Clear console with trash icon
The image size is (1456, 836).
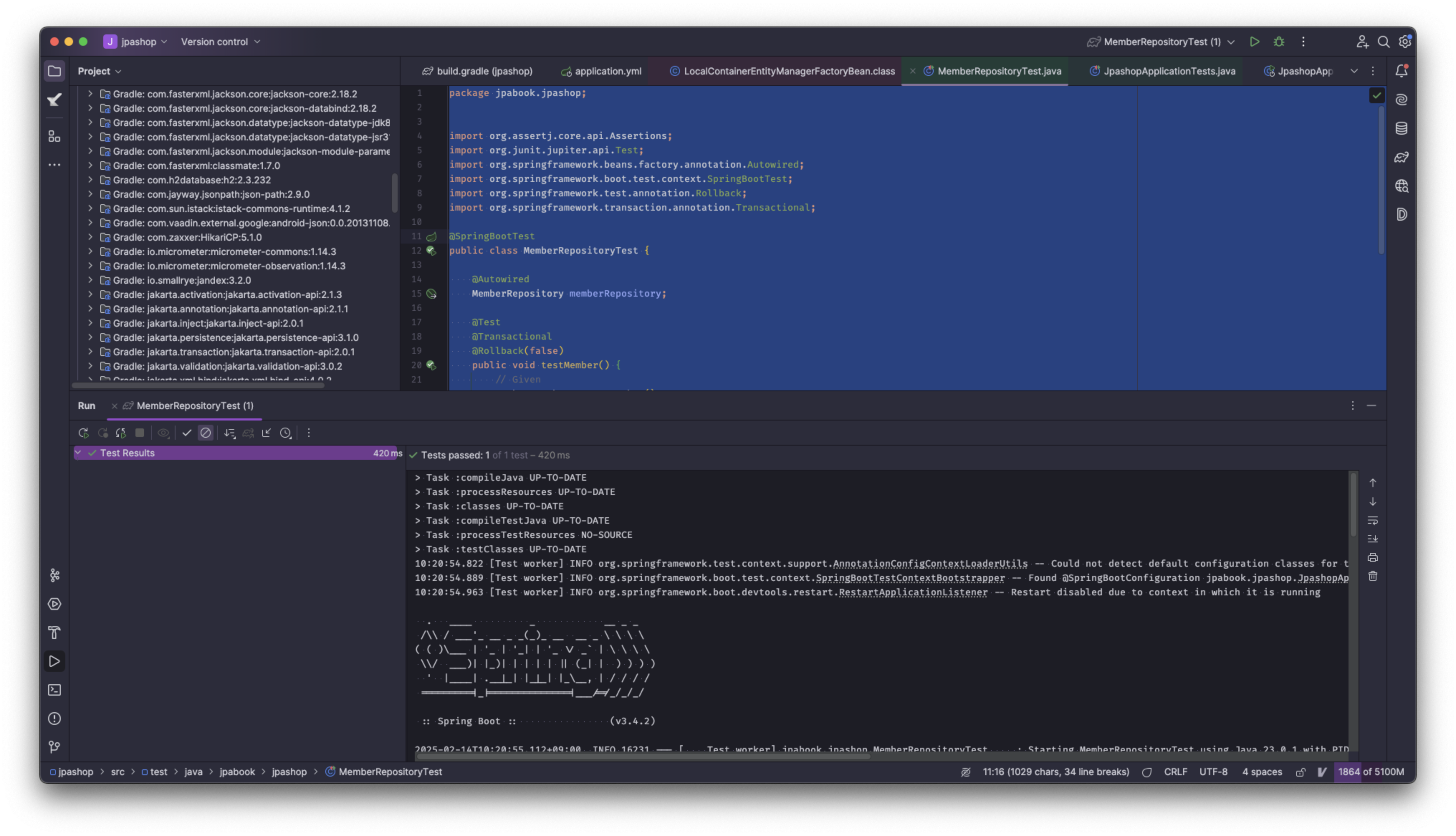[1373, 576]
